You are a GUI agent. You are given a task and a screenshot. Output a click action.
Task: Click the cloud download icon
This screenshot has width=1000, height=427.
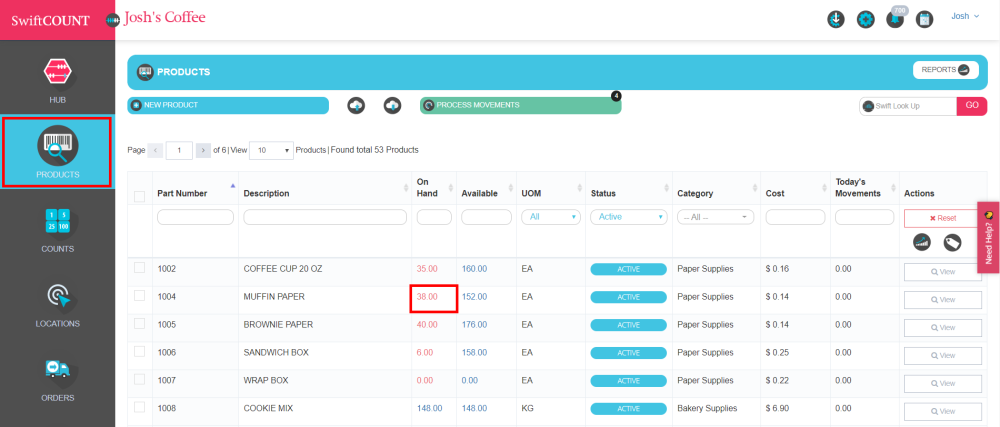(392, 105)
